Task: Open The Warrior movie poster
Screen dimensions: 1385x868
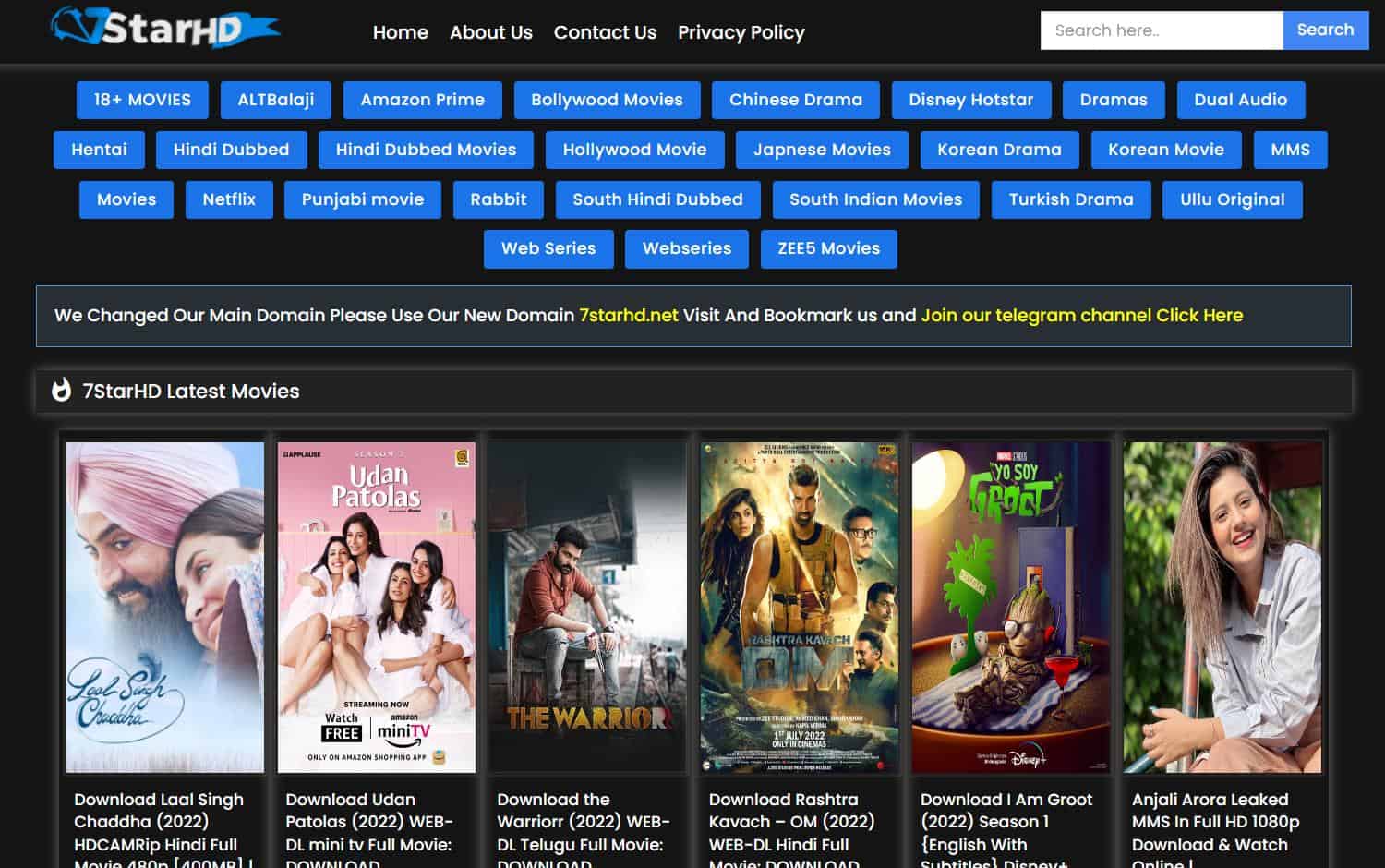Action: tap(588, 607)
